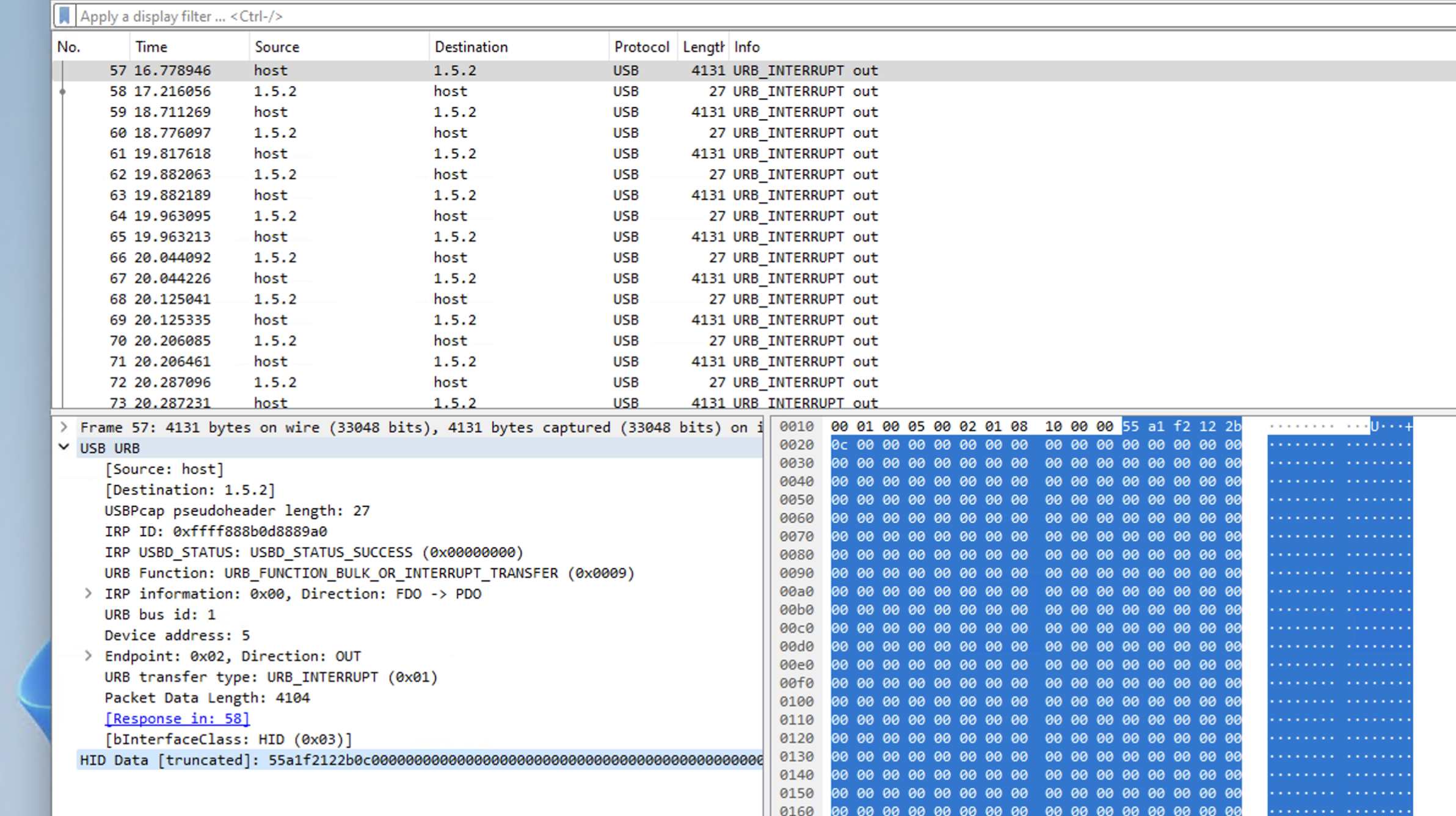Select the HID Data truncated field
The width and height of the screenshot is (1456, 816).
tap(420, 760)
